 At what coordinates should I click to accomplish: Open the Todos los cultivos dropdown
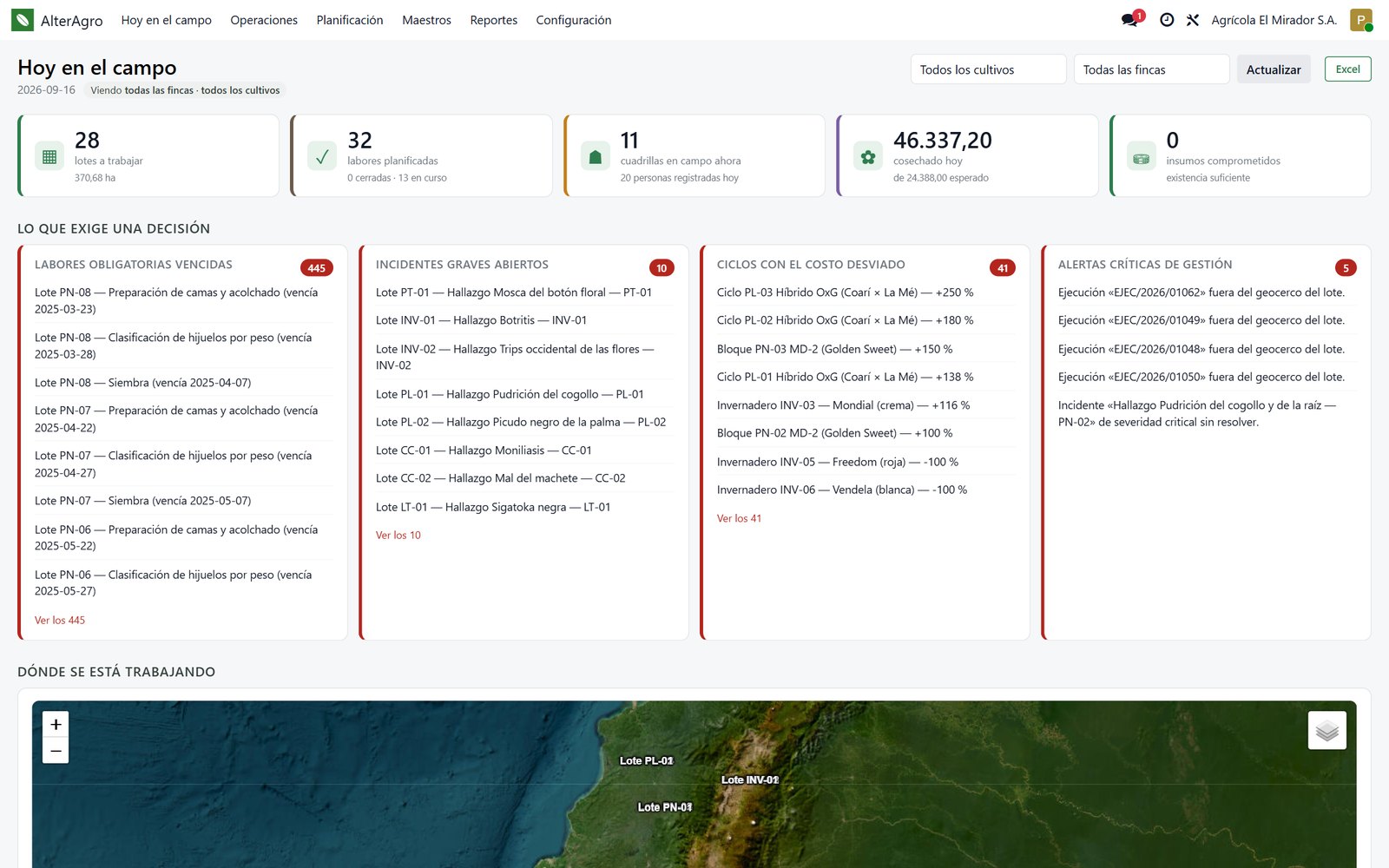tap(988, 69)
